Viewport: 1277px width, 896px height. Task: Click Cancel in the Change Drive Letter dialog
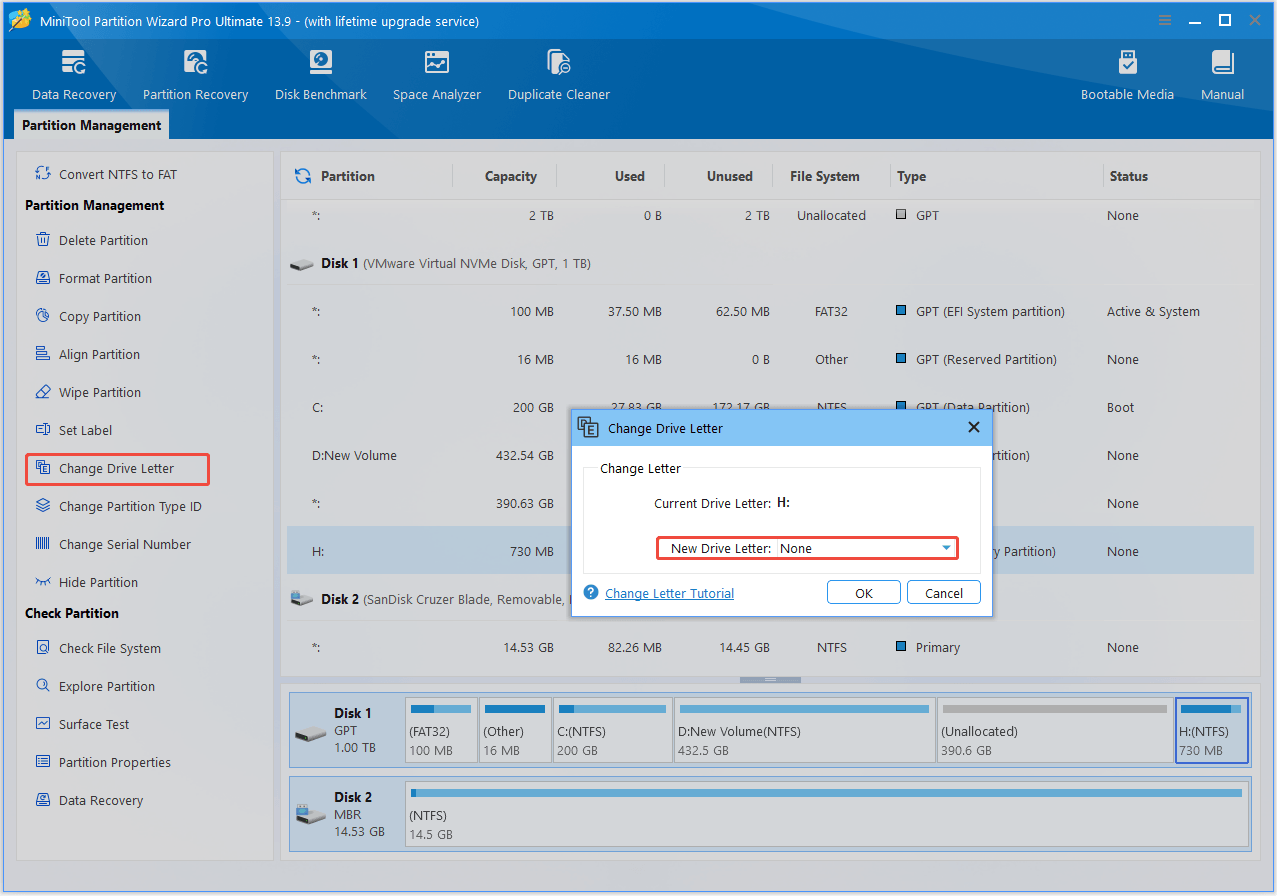[x=944, y=593]
